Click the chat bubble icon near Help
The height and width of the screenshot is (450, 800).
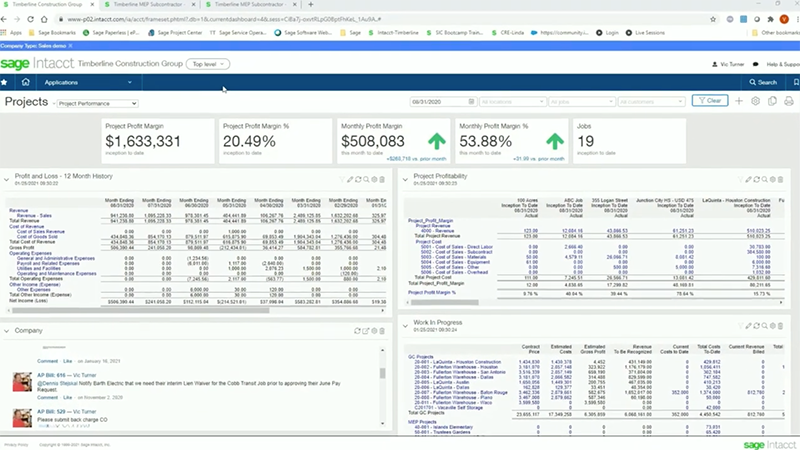tap(756, 64)
